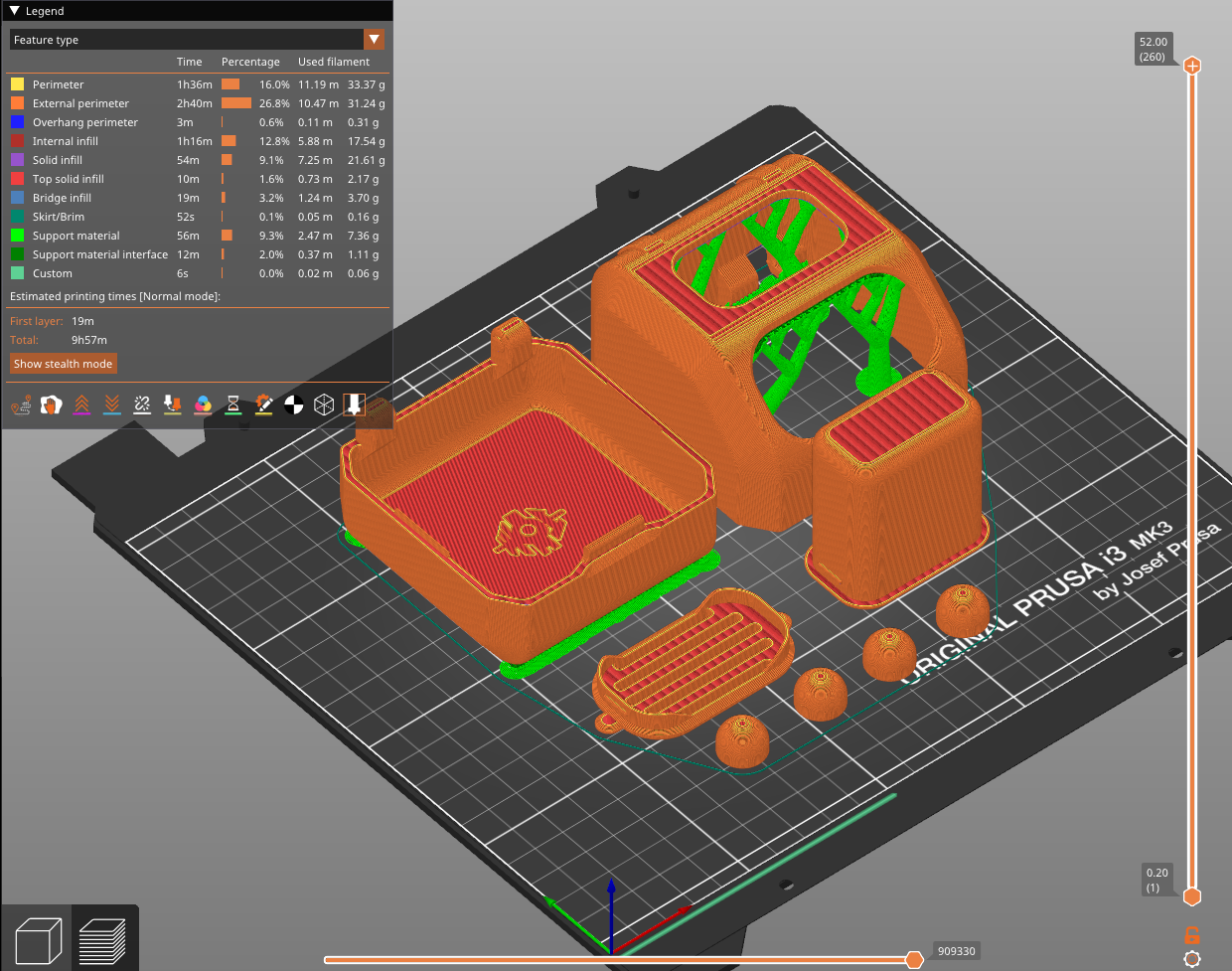1232x971 pixels.
Task: Toggle Skirt/Brim teal swatch
Action: pos(17,217)
